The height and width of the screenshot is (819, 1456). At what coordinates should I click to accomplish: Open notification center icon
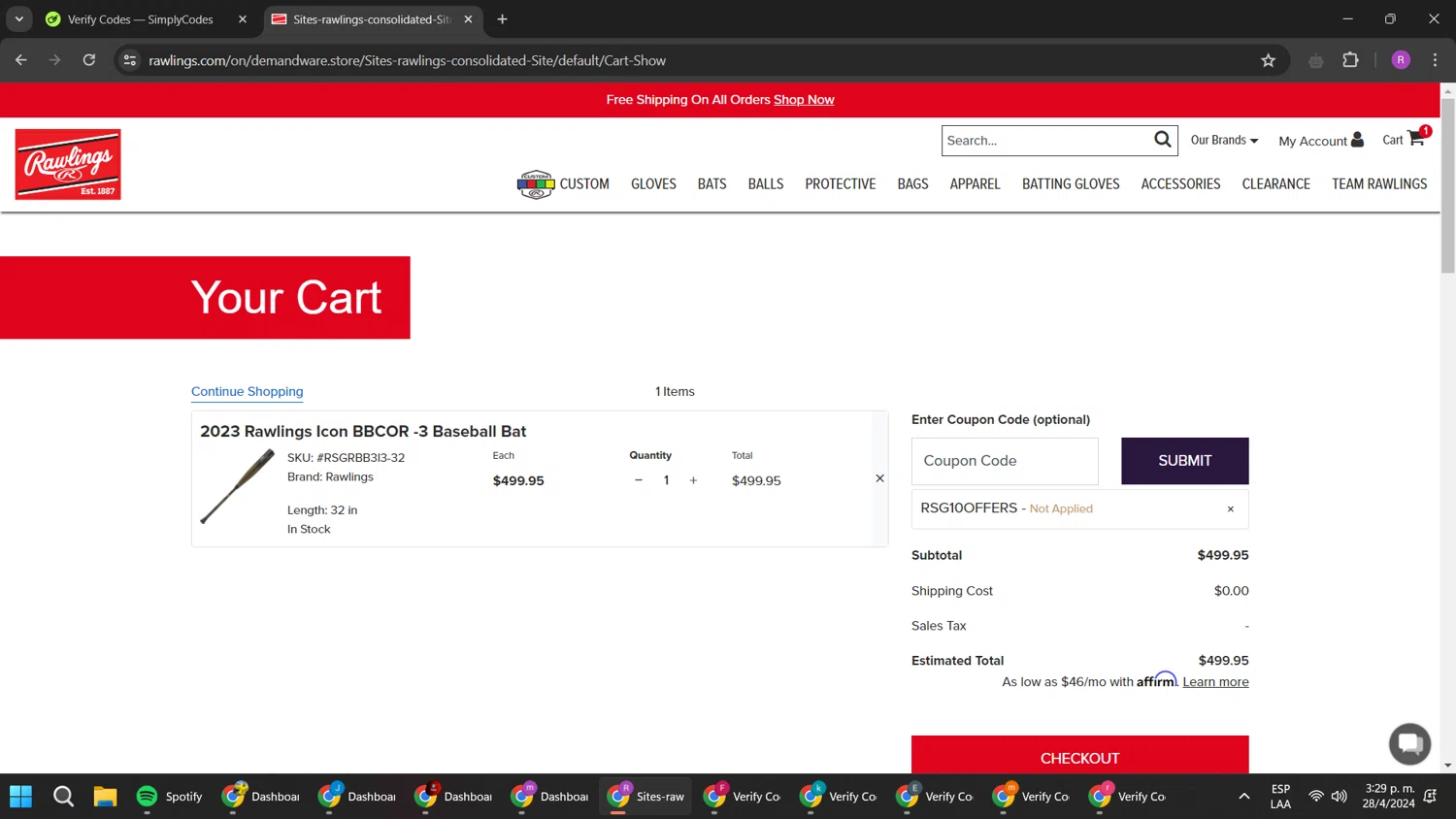click(1430, 797)
